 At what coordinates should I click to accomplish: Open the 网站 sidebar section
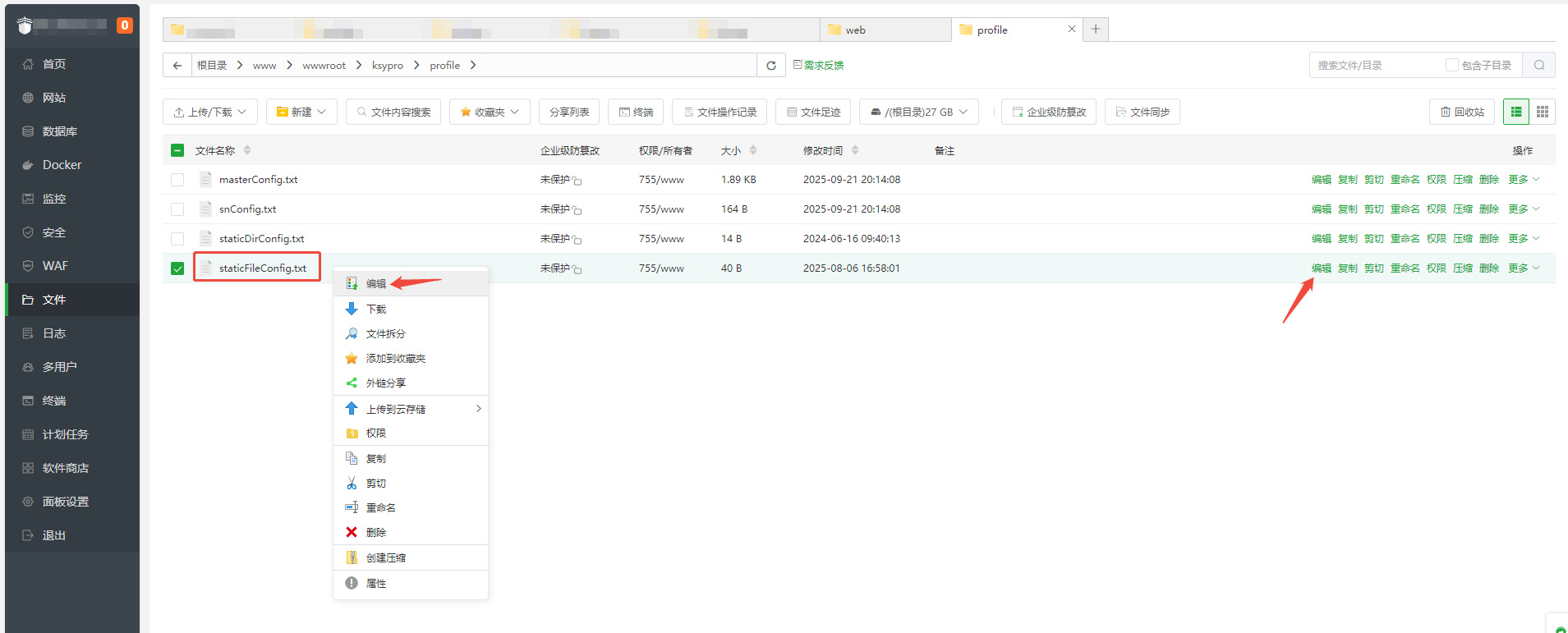(x=72, y=98)
